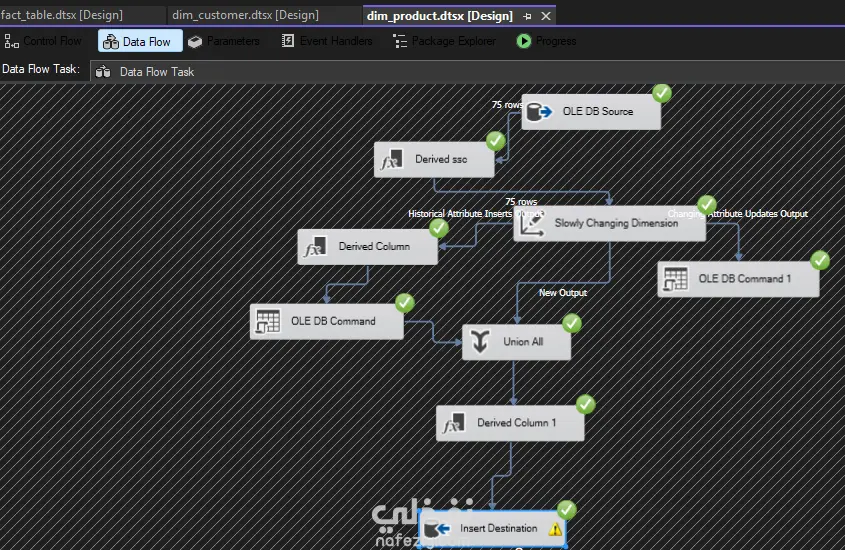Click the Control Flow tab icon
845x550 pixels.
(11, 41)
